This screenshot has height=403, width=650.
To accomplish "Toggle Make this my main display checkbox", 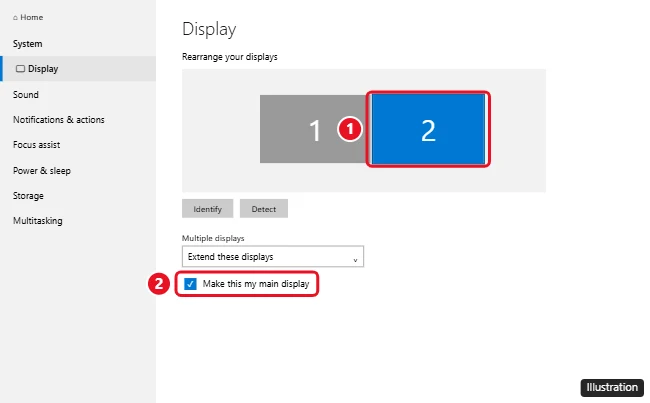I will pyautogui.click(x=190, y=284).
